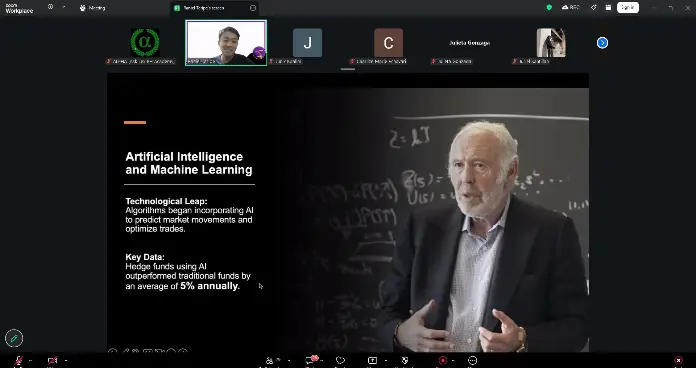Viewport: 696px width, 368px height.
Task: Click the red end meeting icon
Action: (678, 360)
